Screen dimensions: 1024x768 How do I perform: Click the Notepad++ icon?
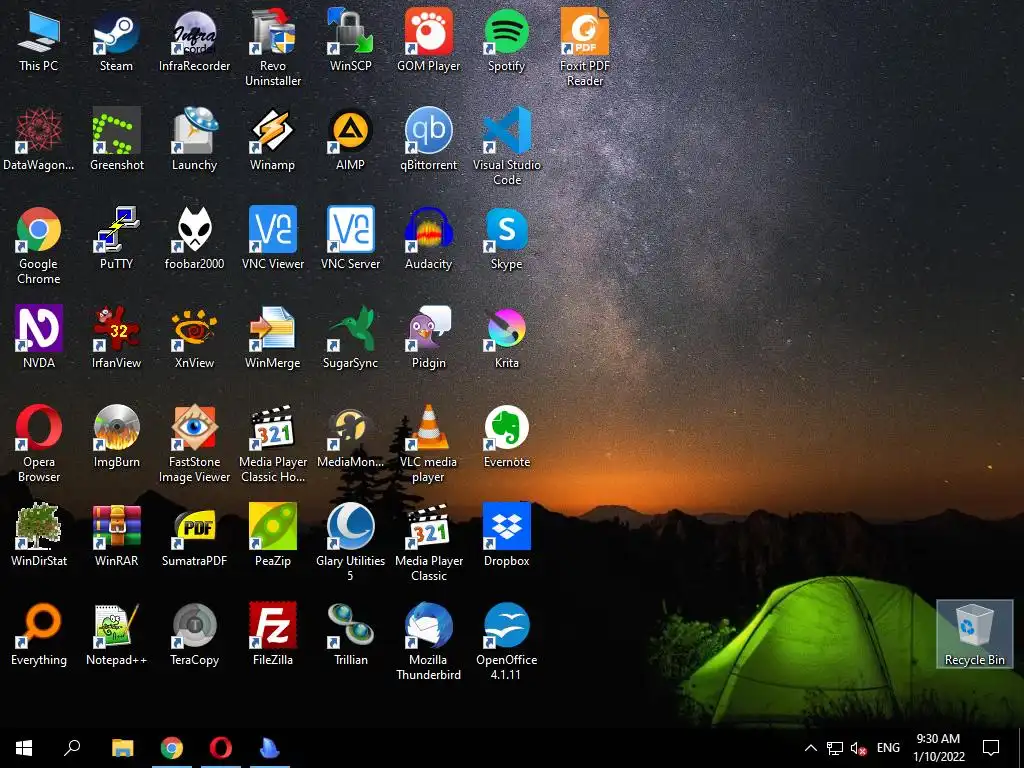point(116,635)
